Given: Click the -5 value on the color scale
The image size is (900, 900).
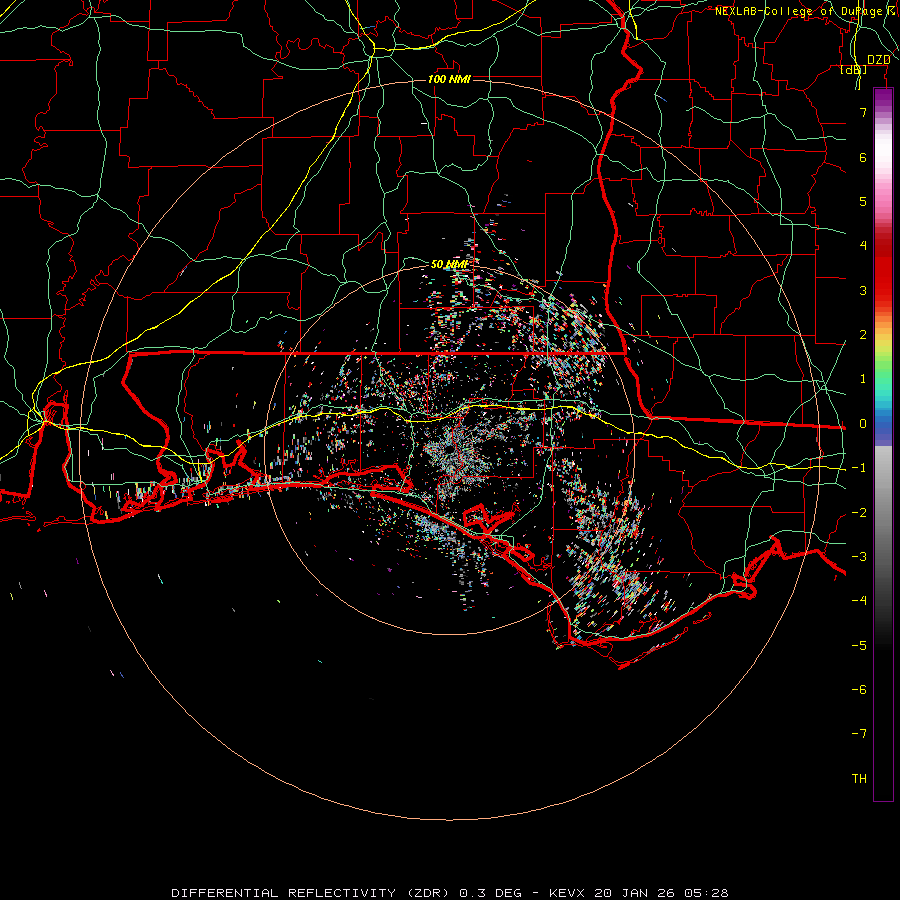Looking at the screenshot, I should [859, 646].
